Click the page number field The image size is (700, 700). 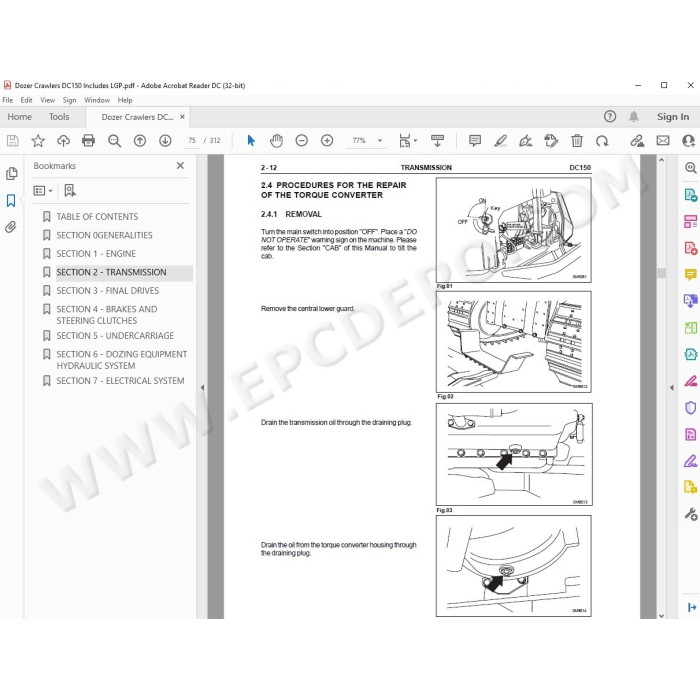[x=192, y=141]
